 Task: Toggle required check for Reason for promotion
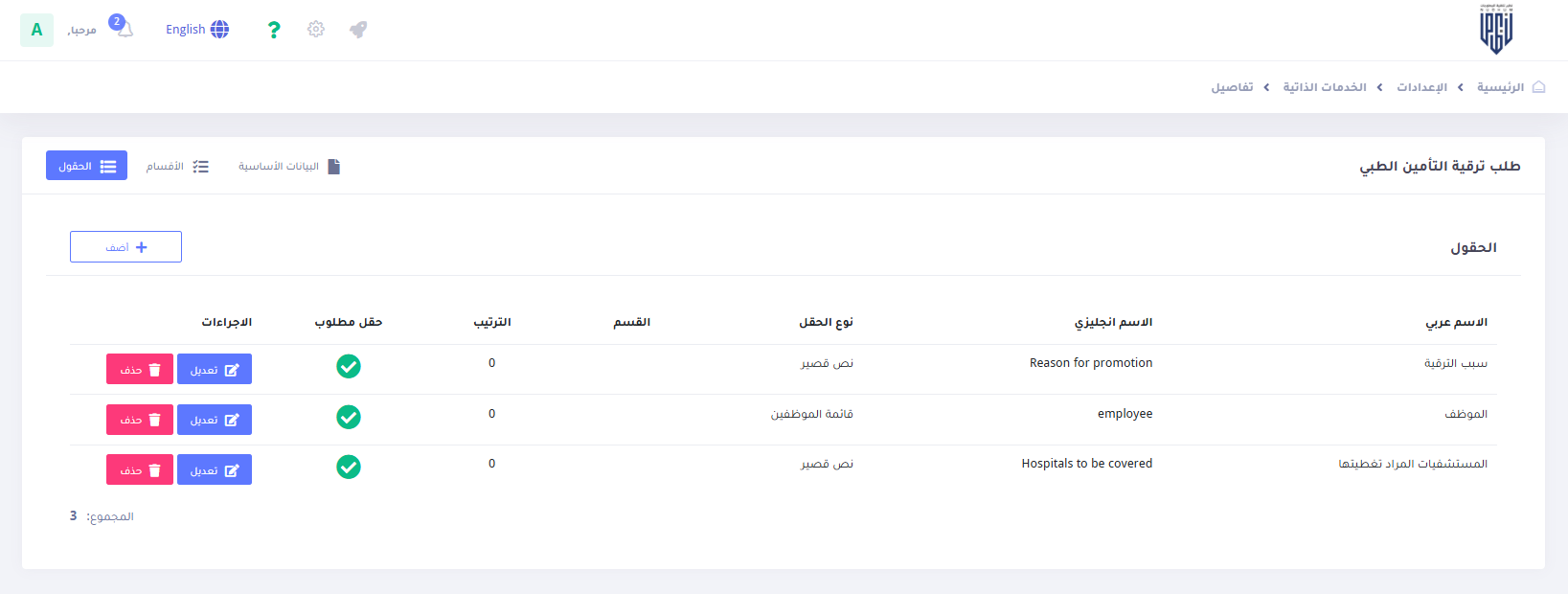tap(349, 366)
